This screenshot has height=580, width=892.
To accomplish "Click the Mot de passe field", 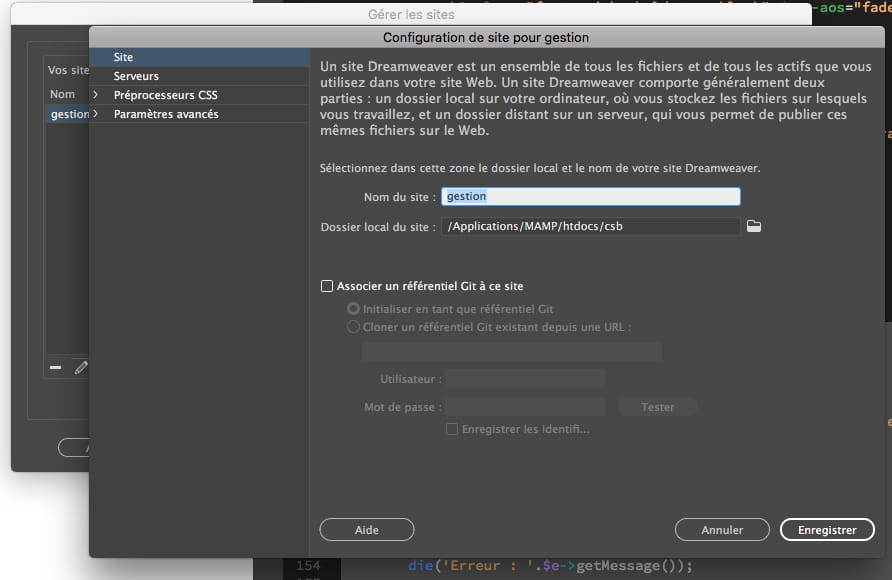I will click(x=525, y=407).
